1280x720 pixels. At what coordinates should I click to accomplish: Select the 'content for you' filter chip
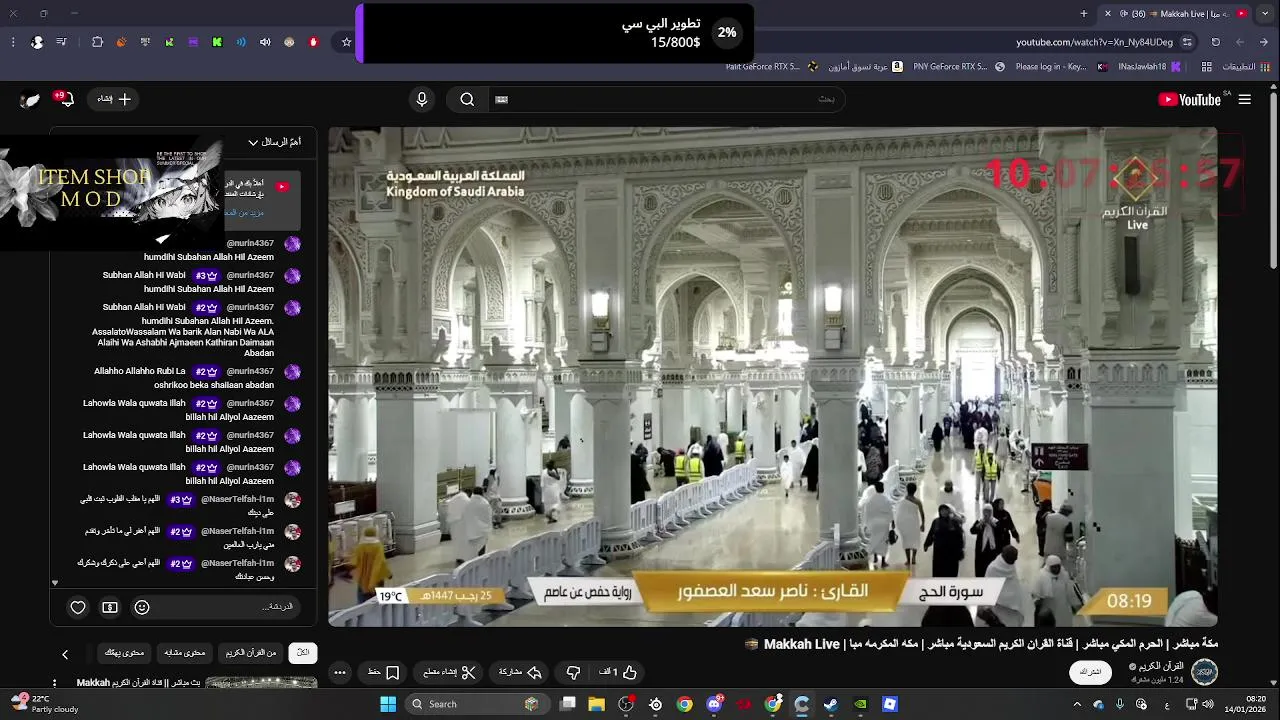(125, 653)
